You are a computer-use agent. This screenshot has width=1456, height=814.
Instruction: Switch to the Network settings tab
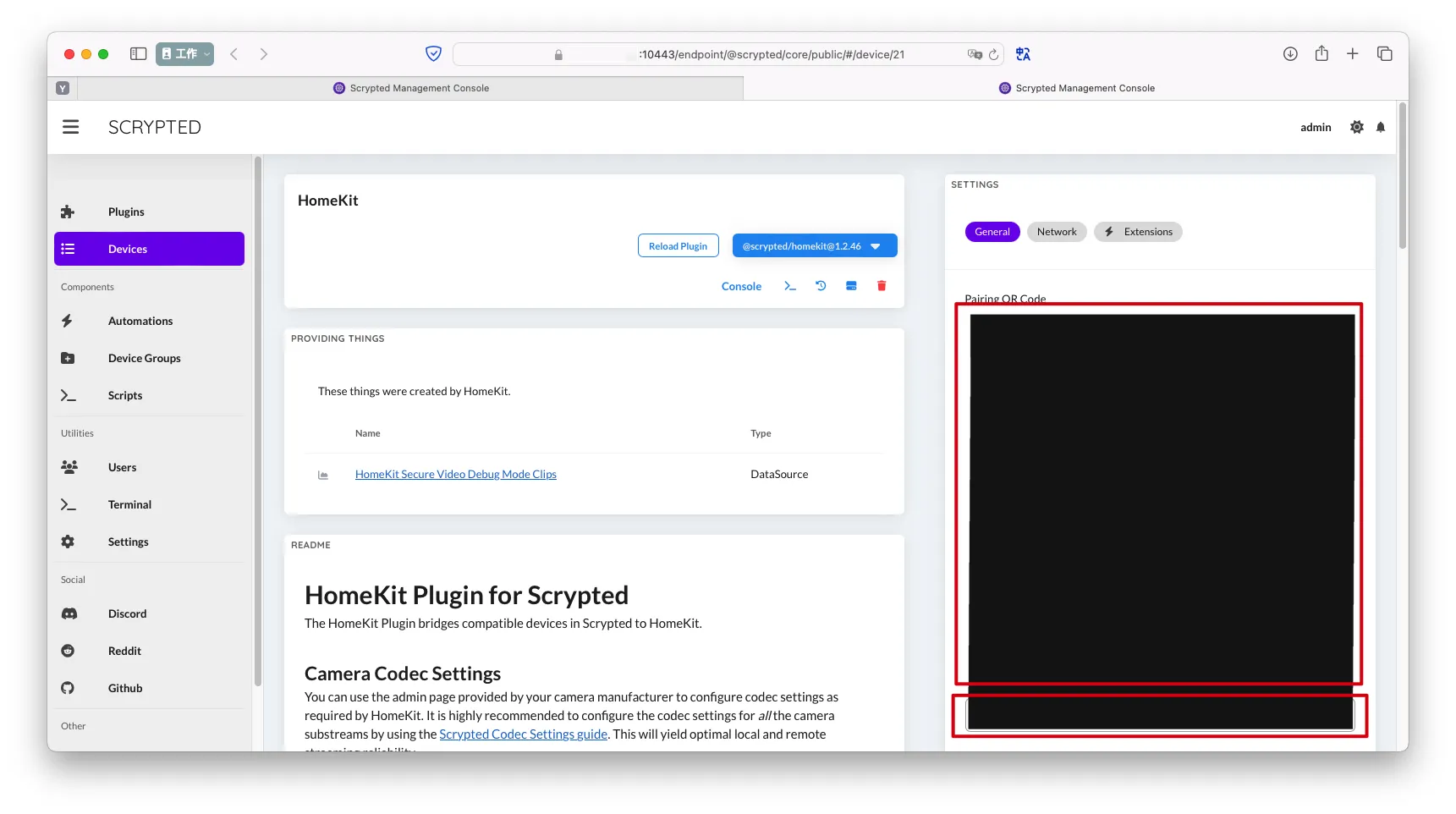click(x=1057, y=232)
